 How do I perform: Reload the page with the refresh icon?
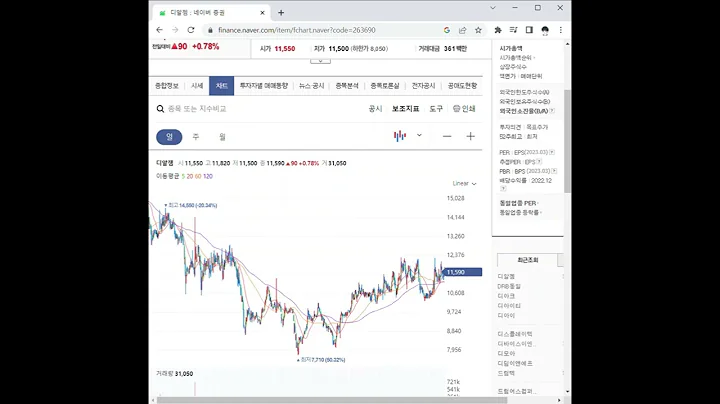click(x=191, y=30)
